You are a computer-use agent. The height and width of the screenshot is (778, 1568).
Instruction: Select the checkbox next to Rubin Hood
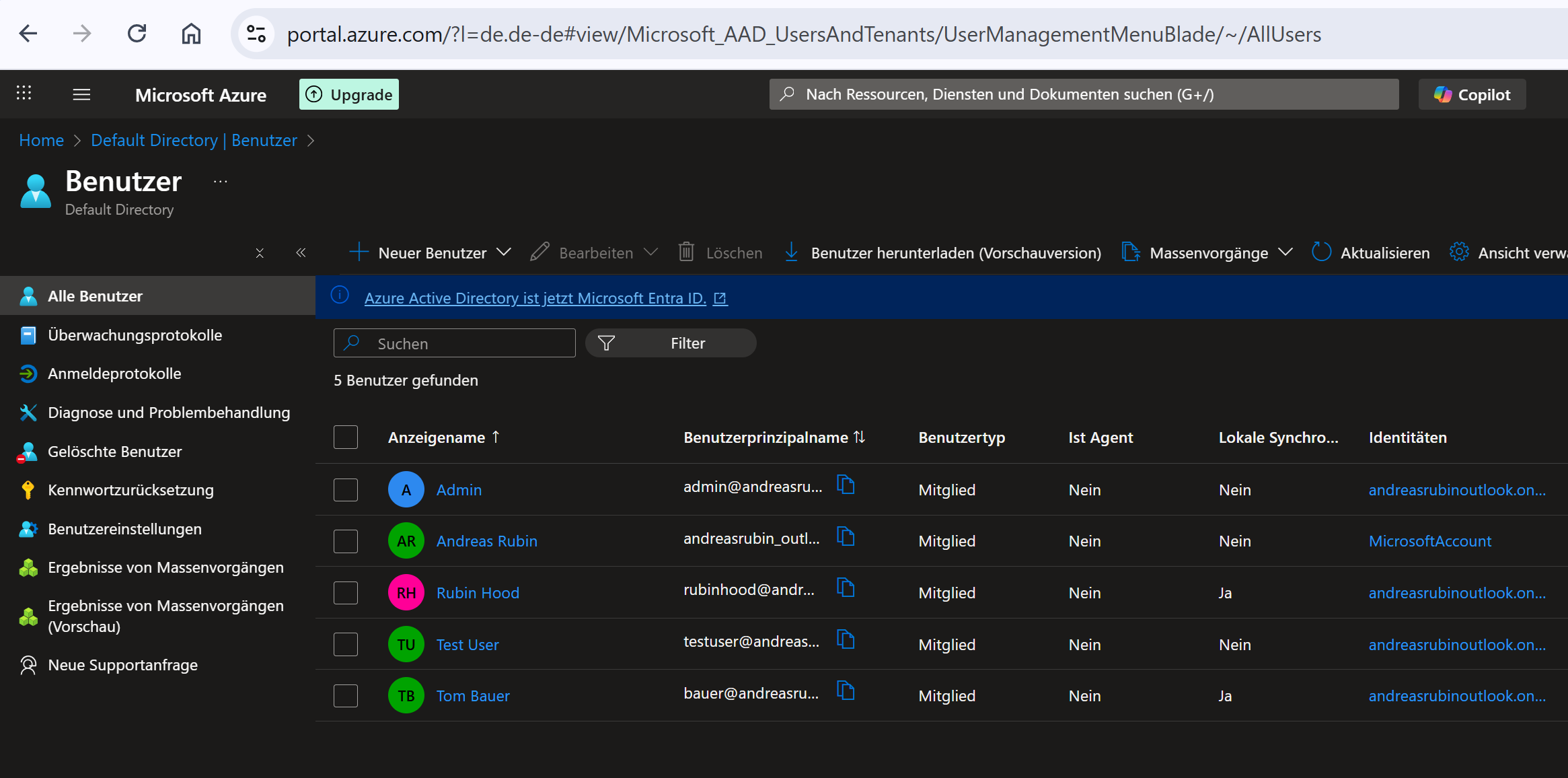(345, 592)
